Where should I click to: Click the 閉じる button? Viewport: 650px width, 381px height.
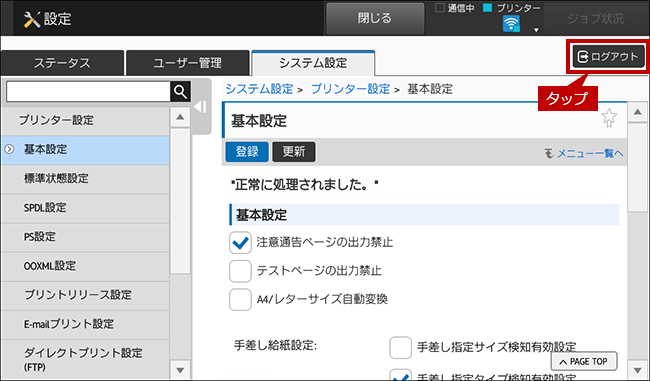375,18
